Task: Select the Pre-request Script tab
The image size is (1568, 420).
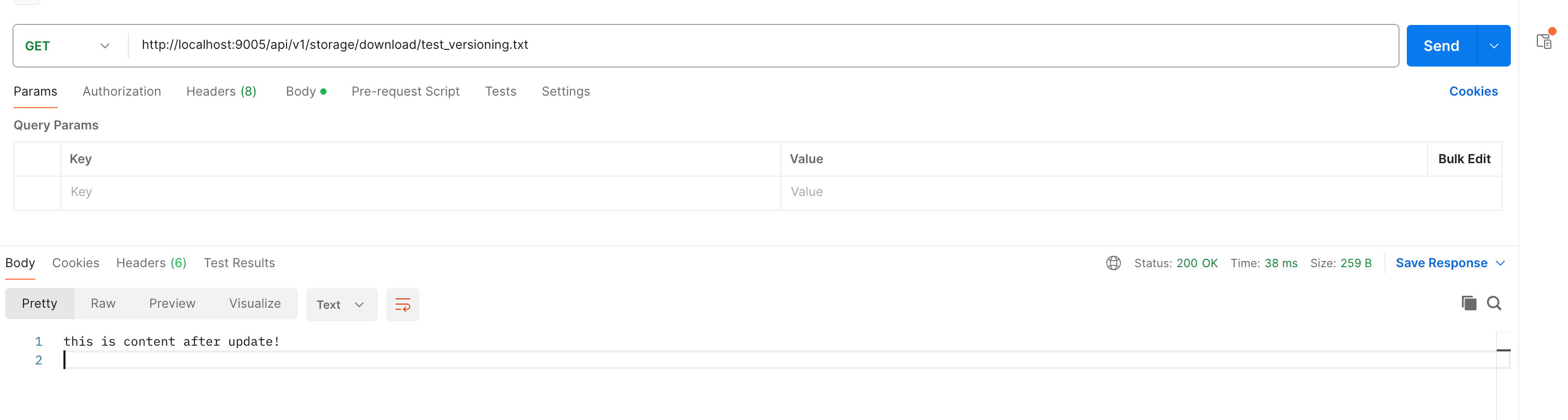Action: [x=406, y=91]
